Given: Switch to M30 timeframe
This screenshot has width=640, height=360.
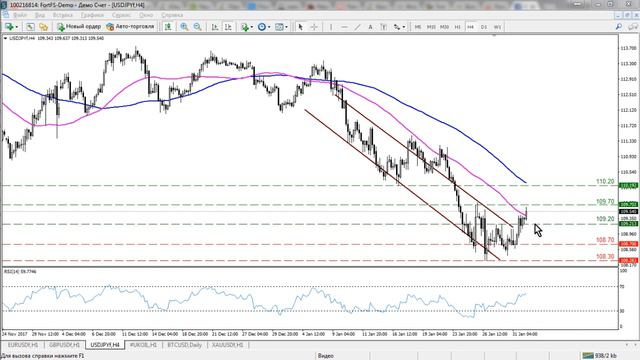Looking at the screenshot, I should pos(444,27).
